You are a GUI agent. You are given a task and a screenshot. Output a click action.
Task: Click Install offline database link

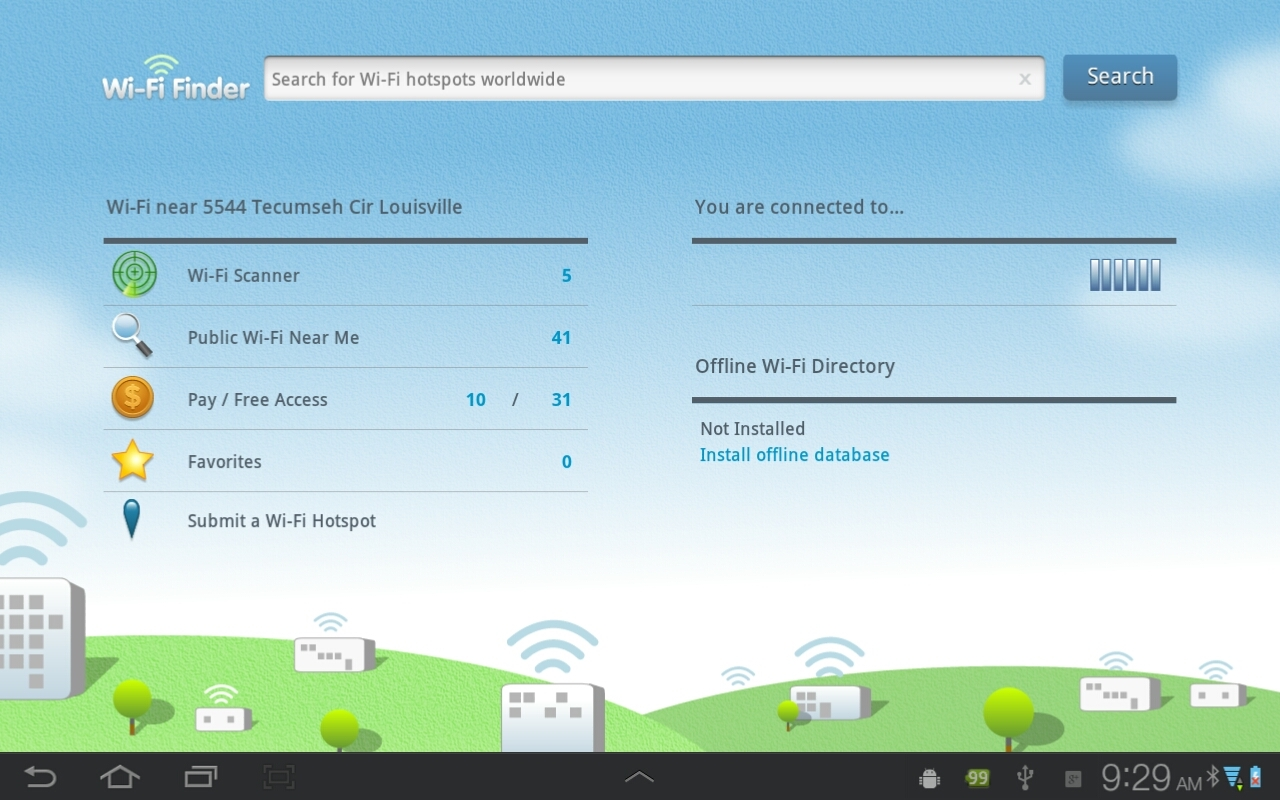[794, 455]
